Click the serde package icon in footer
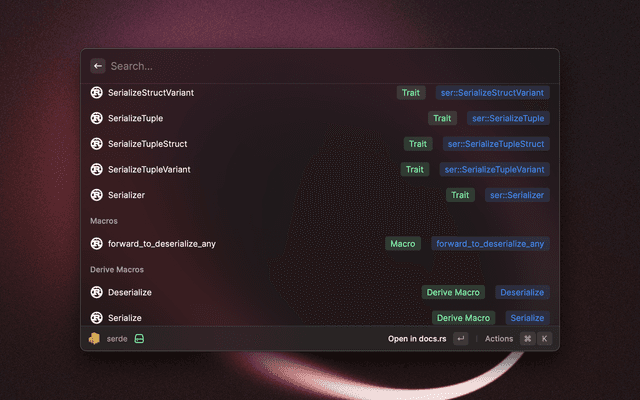Image resolution: width=640 pixels, height=400 pixels. coord(94,339)
